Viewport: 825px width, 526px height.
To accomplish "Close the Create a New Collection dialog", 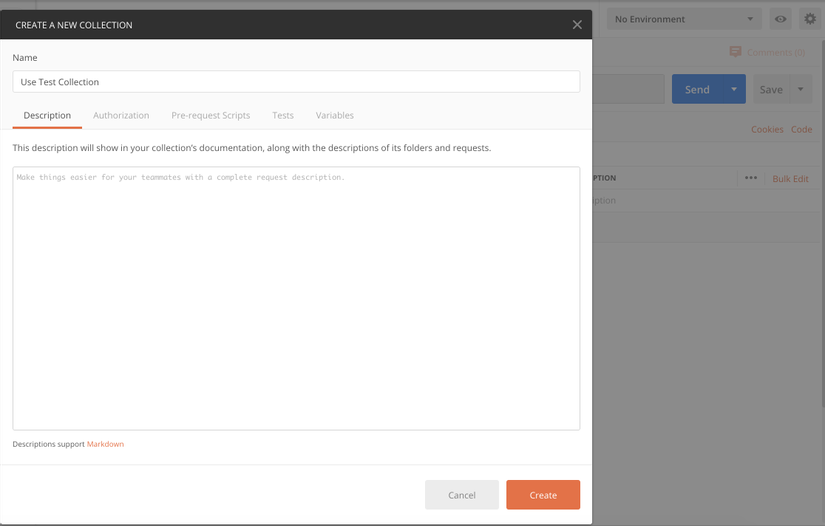I will click(577, 25).
